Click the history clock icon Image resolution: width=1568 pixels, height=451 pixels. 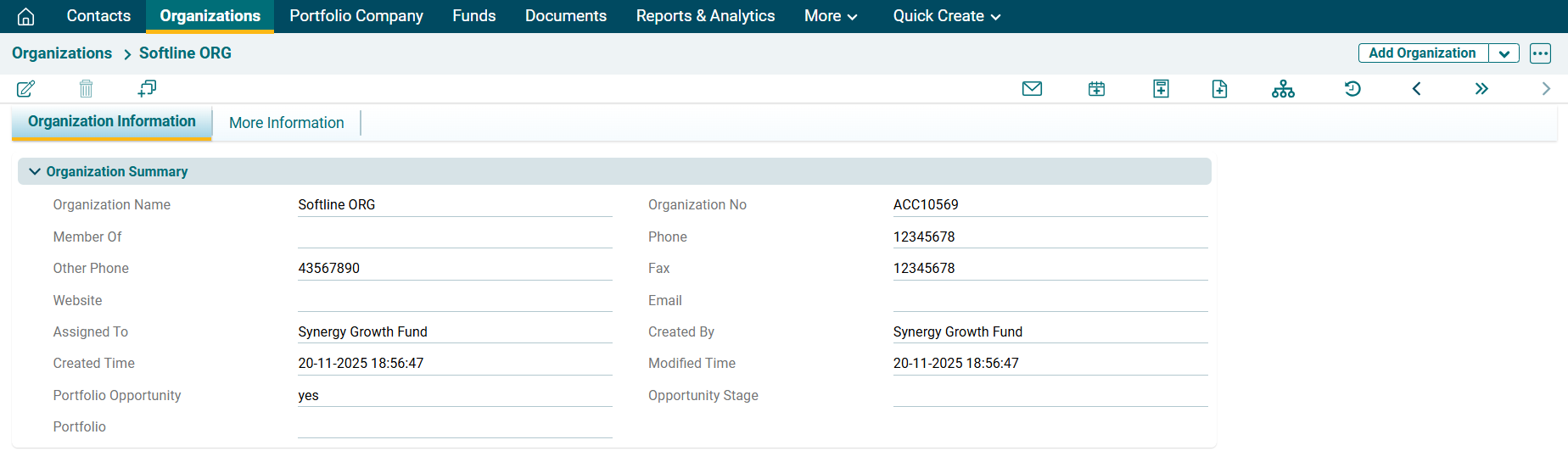pyautogui.click(x=1352, y=89)
